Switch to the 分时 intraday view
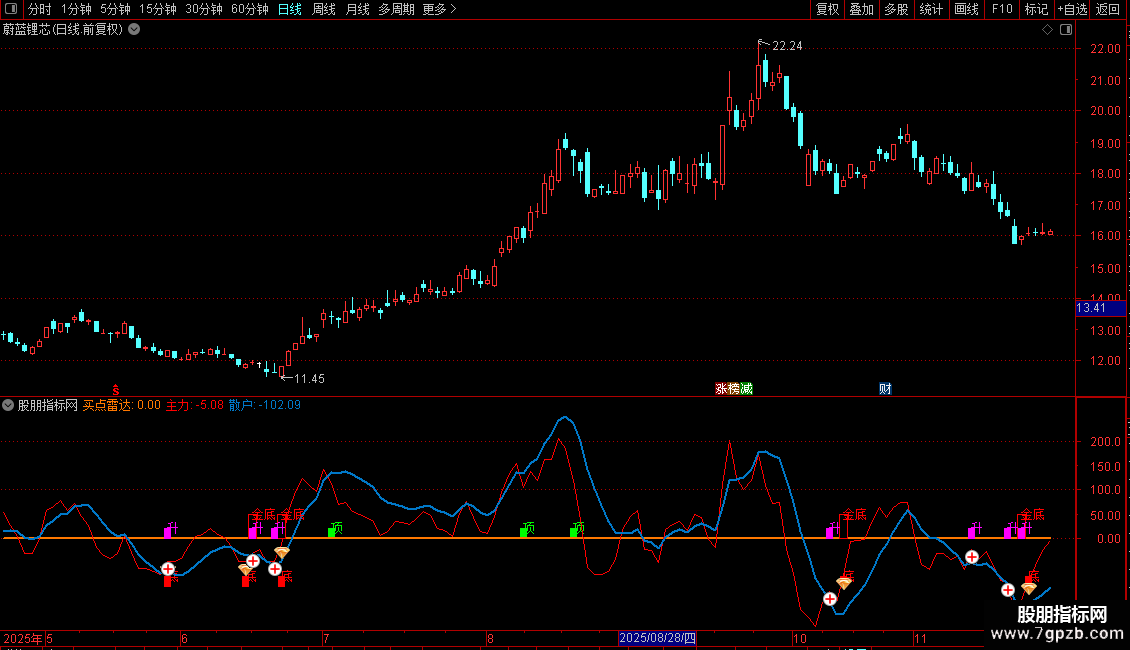The width and height of the screenshot is (1130, 650). 40,9
